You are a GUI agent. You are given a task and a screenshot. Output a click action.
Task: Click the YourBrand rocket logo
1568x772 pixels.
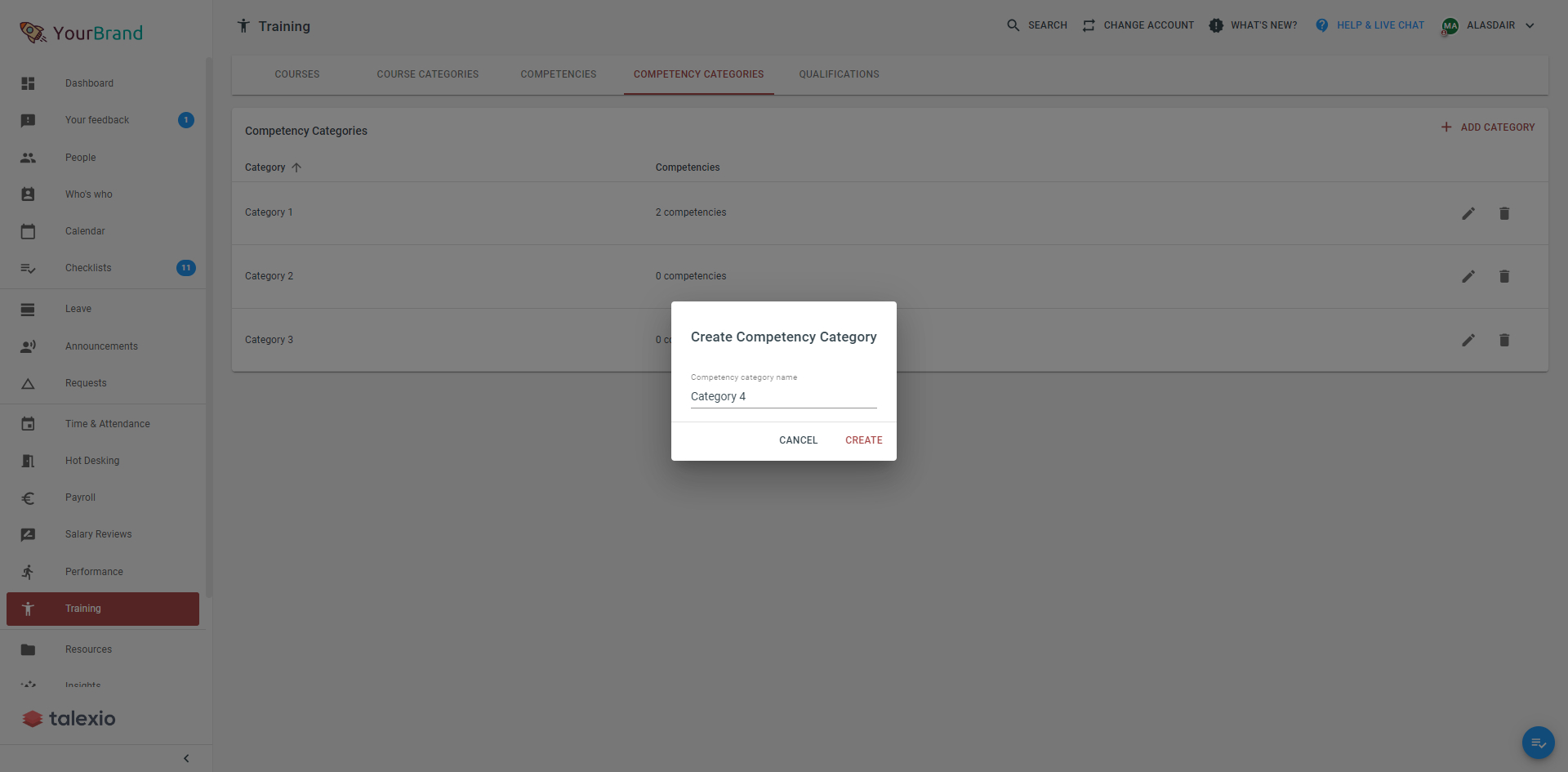[x=33, y=33]
